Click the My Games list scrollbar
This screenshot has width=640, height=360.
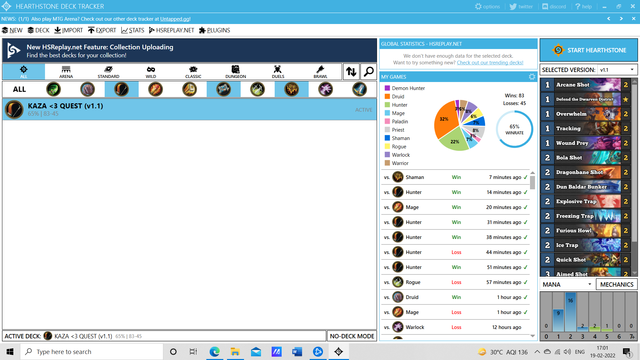click(x=532, y=182)
